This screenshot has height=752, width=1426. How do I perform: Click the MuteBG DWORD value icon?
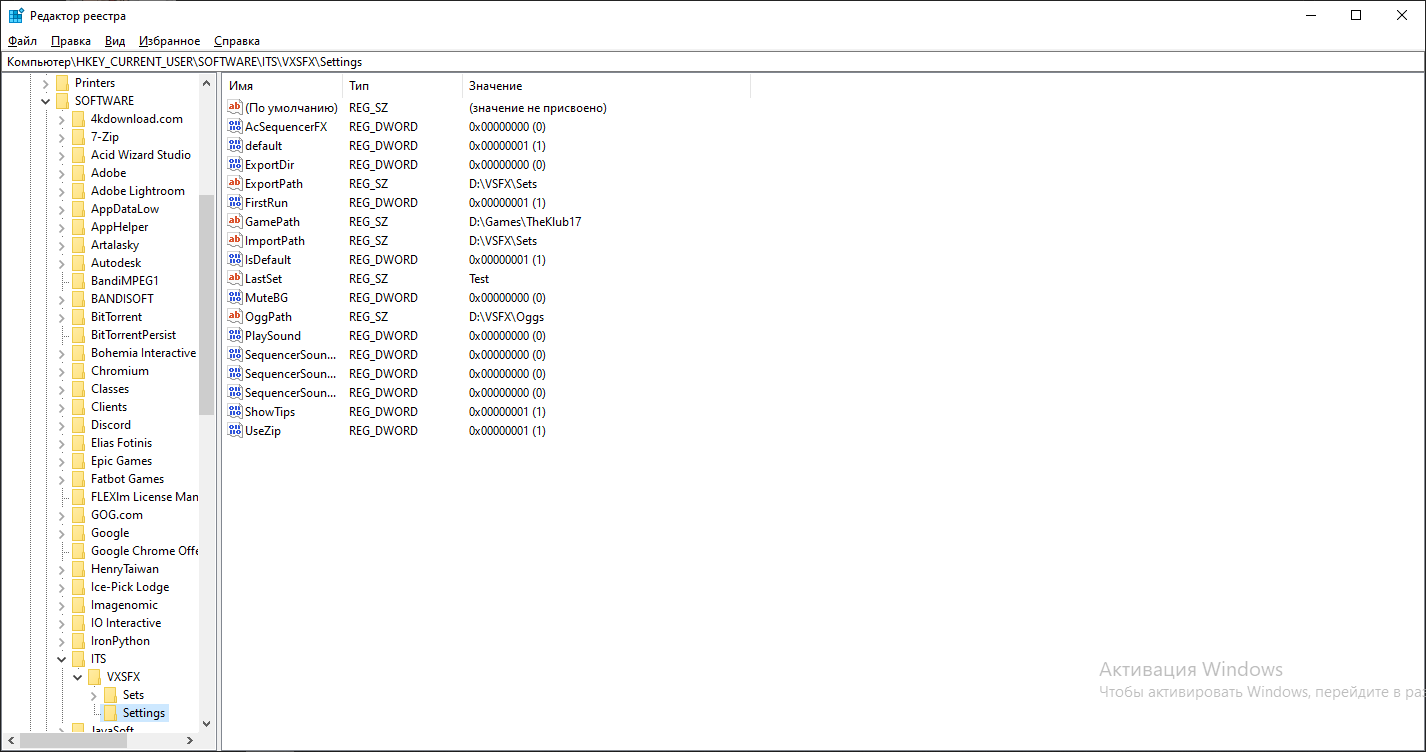tap(235, 298)
